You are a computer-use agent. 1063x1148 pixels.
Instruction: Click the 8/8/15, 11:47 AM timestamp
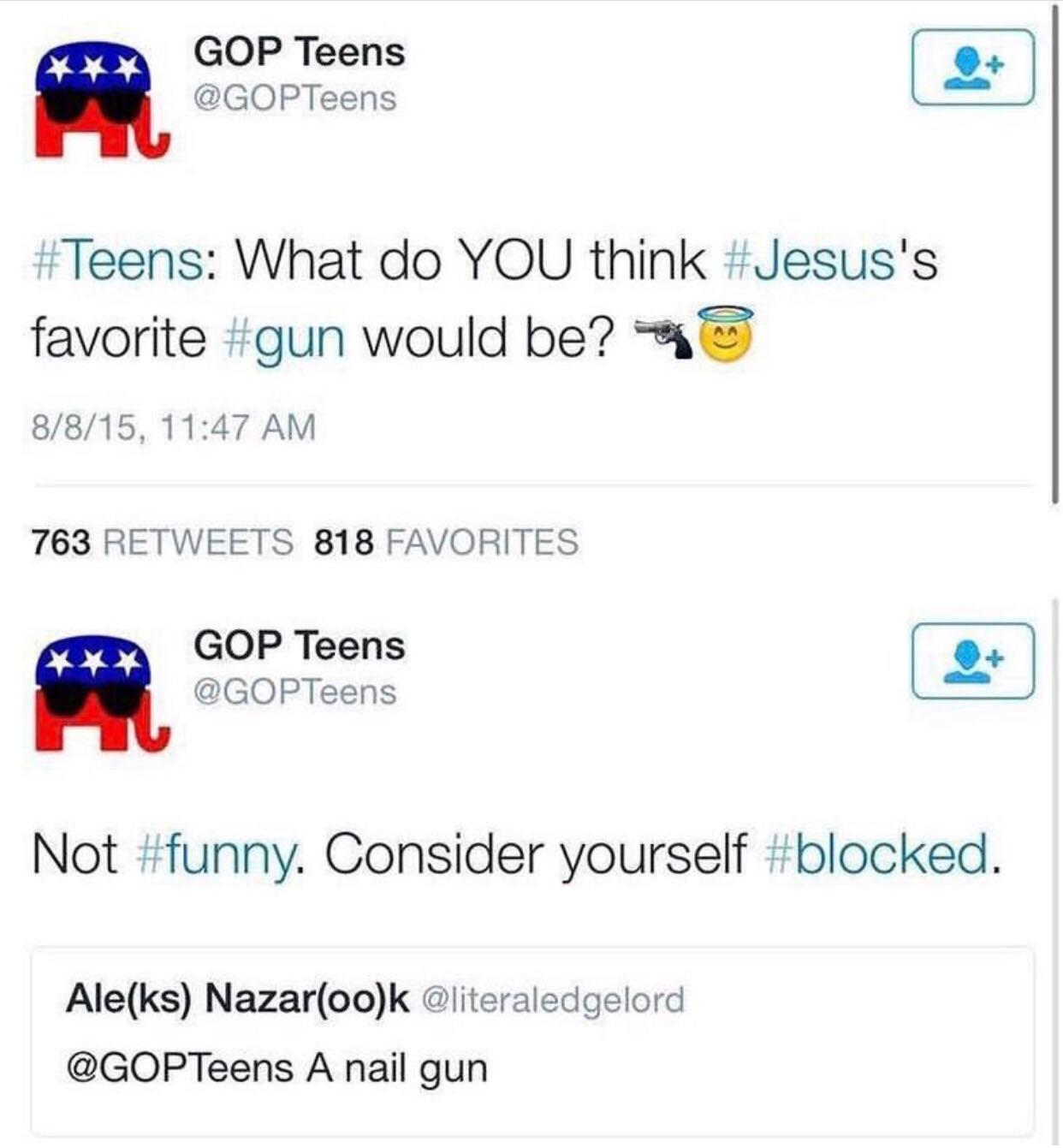(174, 426)
